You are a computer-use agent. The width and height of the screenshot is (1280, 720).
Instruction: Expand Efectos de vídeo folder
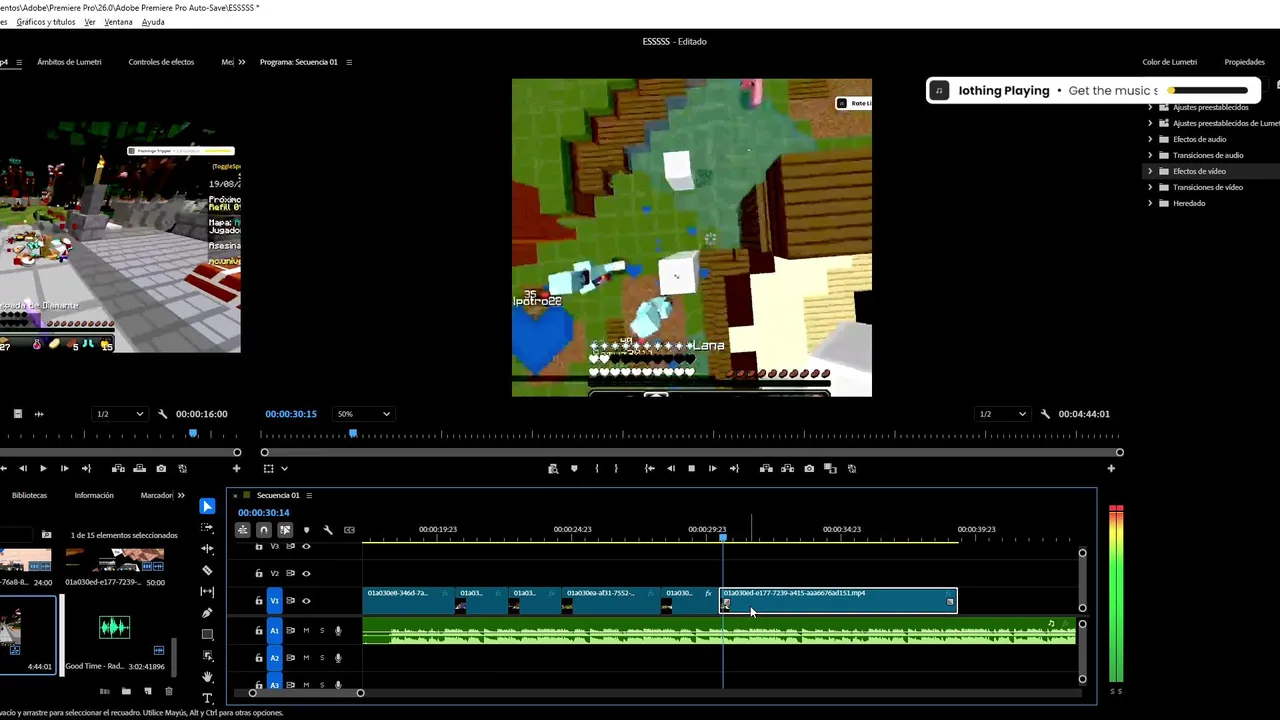(1150, 171)
